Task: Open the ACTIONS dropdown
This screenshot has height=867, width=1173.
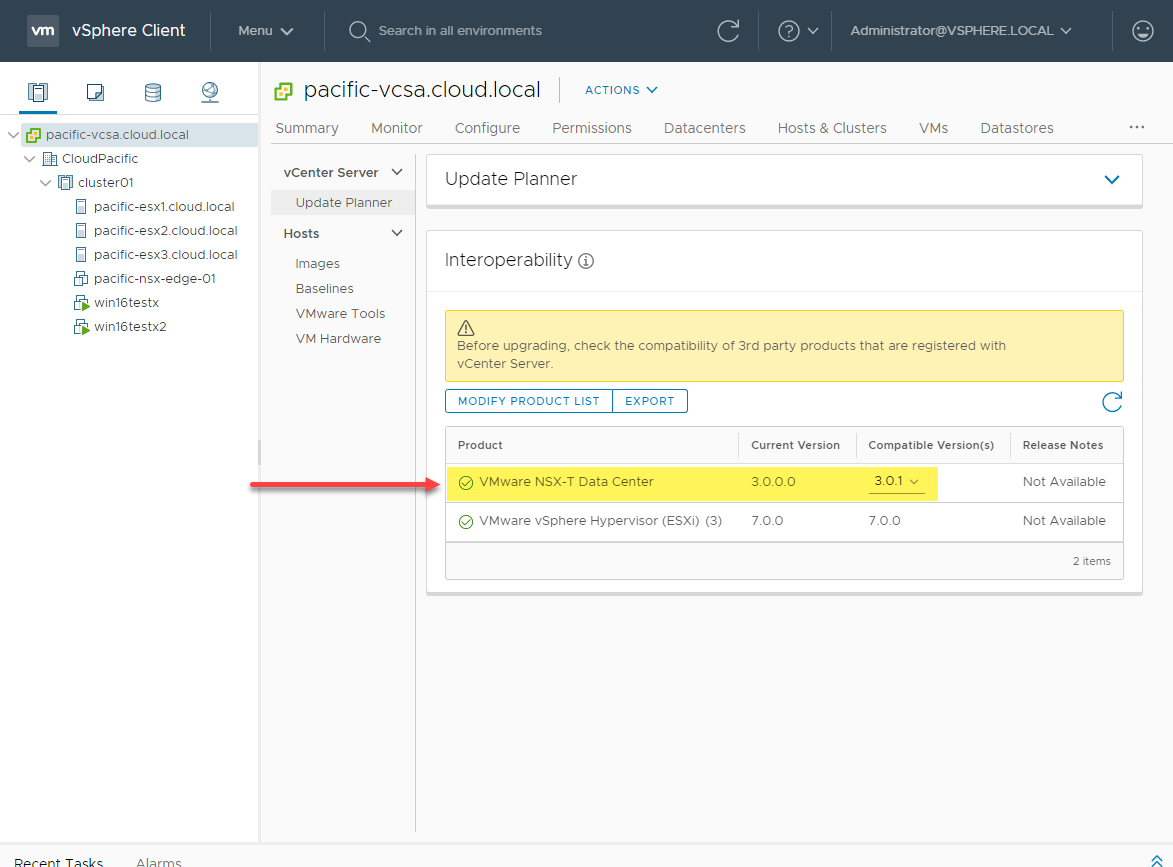Action: click(621, 90)
